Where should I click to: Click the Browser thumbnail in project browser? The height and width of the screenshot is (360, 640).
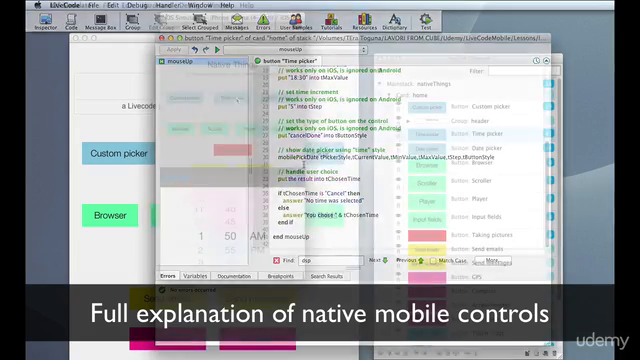click(x=427, y=165)
